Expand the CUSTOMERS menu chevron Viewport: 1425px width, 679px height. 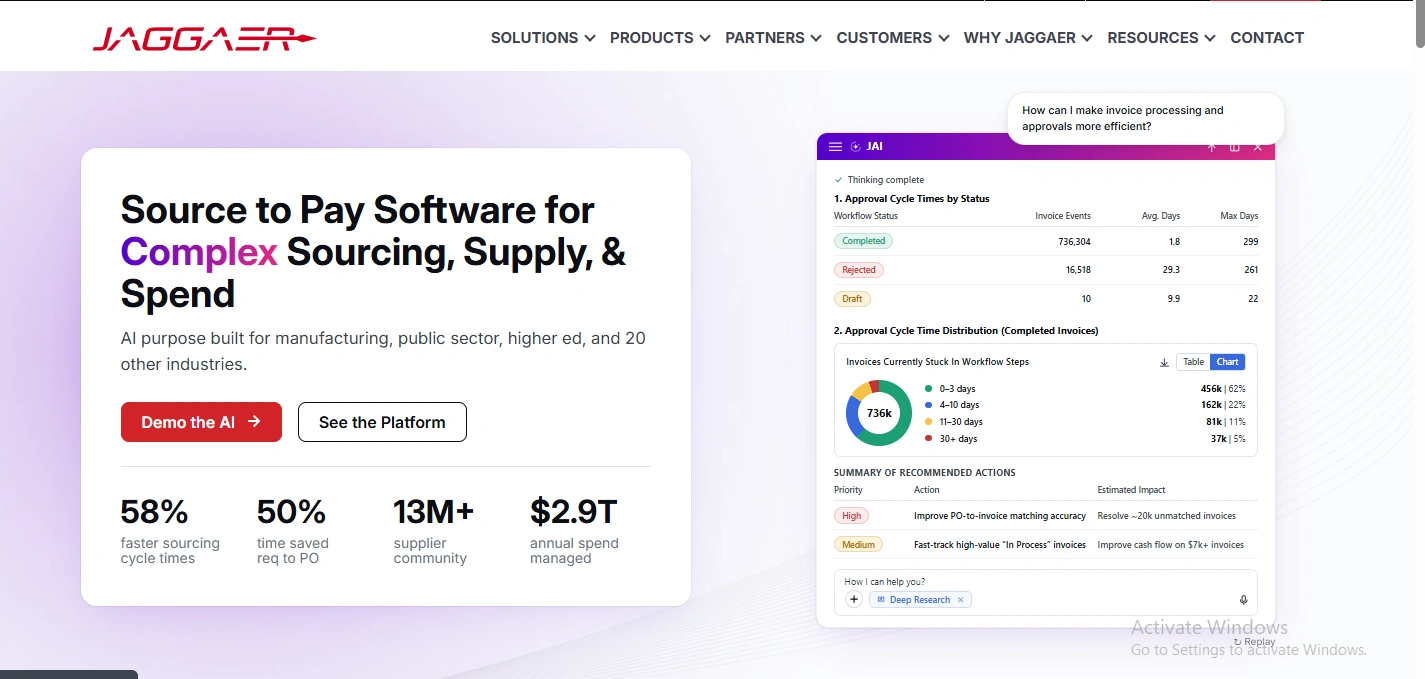pyautogui.click(x=943, y=38)
